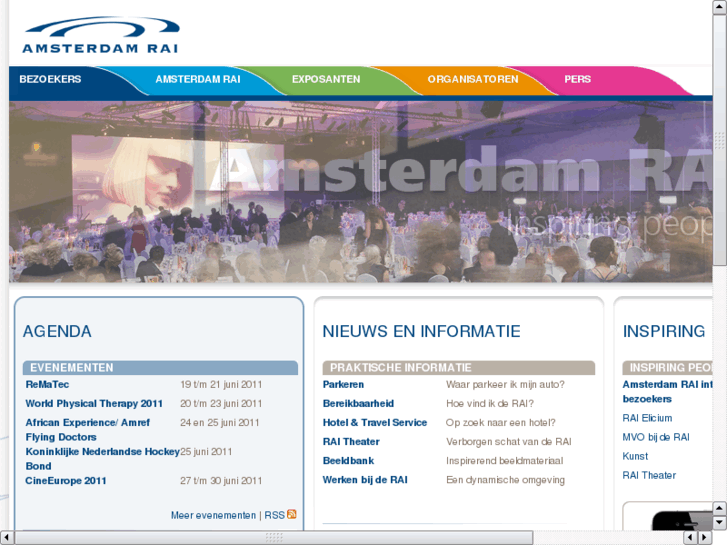This screenshot has width=727, height=545.
Task: Open the ReMaTec event link
Action: tap(47, 385)
